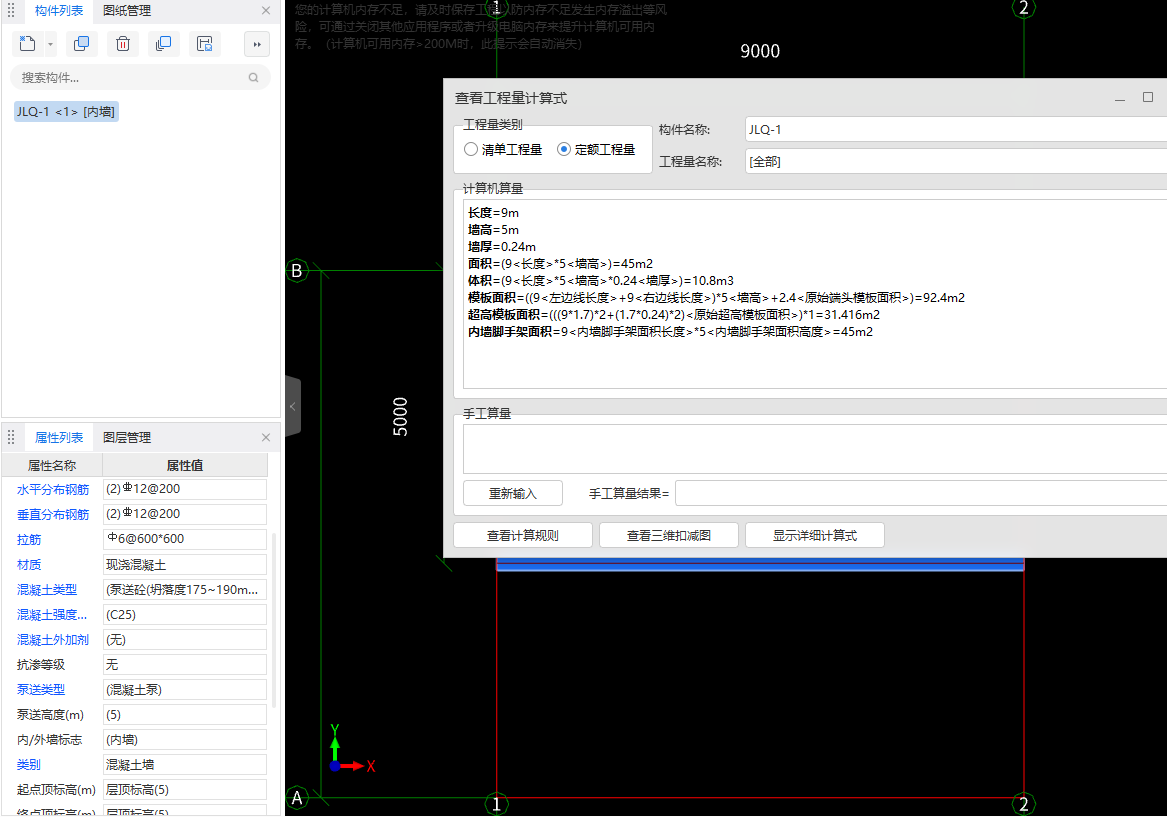Click the 显示详细计算式 button
This screenshot has height=817, width=1167.
pos(814,535)
